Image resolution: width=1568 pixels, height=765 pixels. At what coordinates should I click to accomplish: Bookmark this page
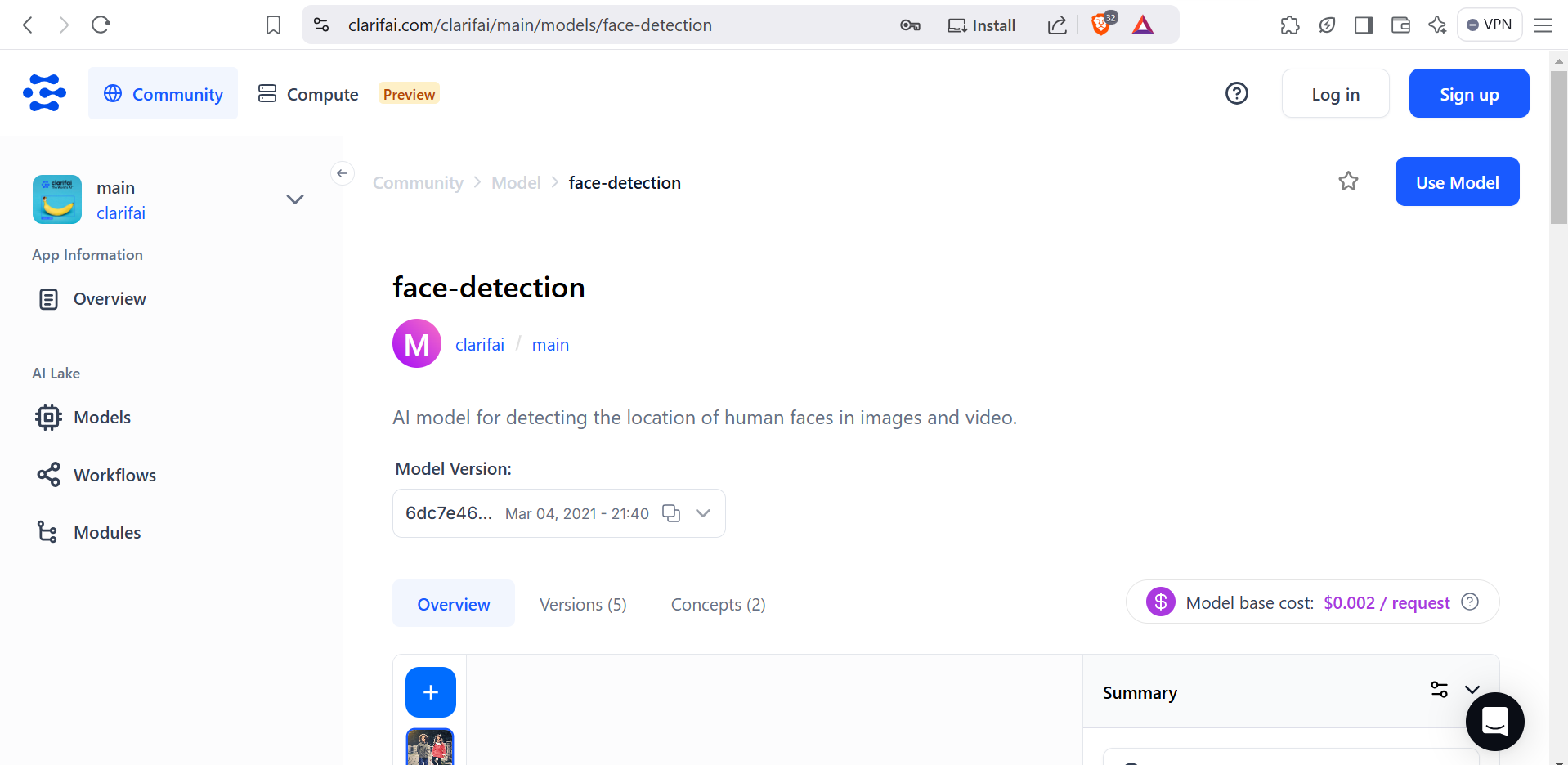[273, 25]
